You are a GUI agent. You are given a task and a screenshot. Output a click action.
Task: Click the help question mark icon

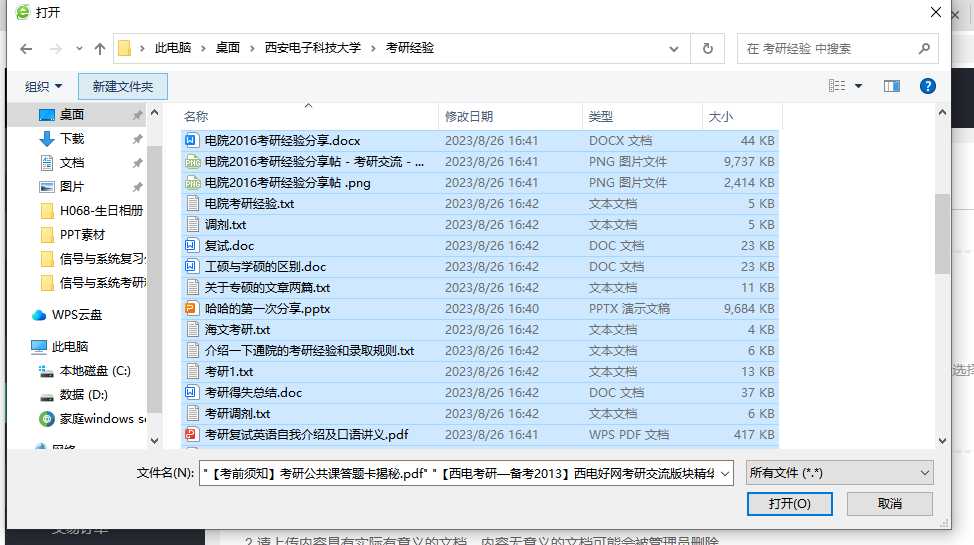pyautogui.click(x=927, y=87)
